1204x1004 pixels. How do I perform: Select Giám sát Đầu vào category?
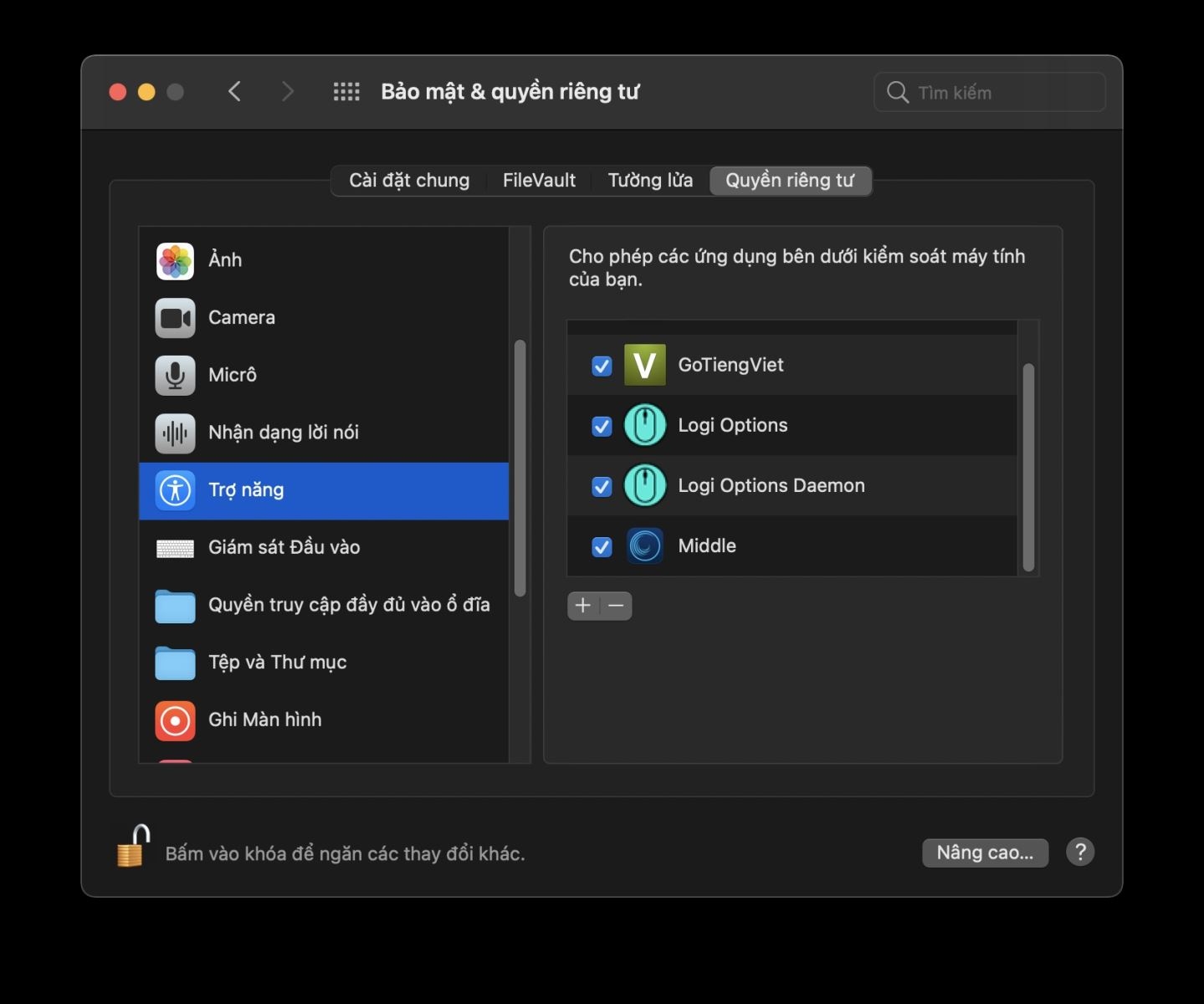tap(324, 548)
